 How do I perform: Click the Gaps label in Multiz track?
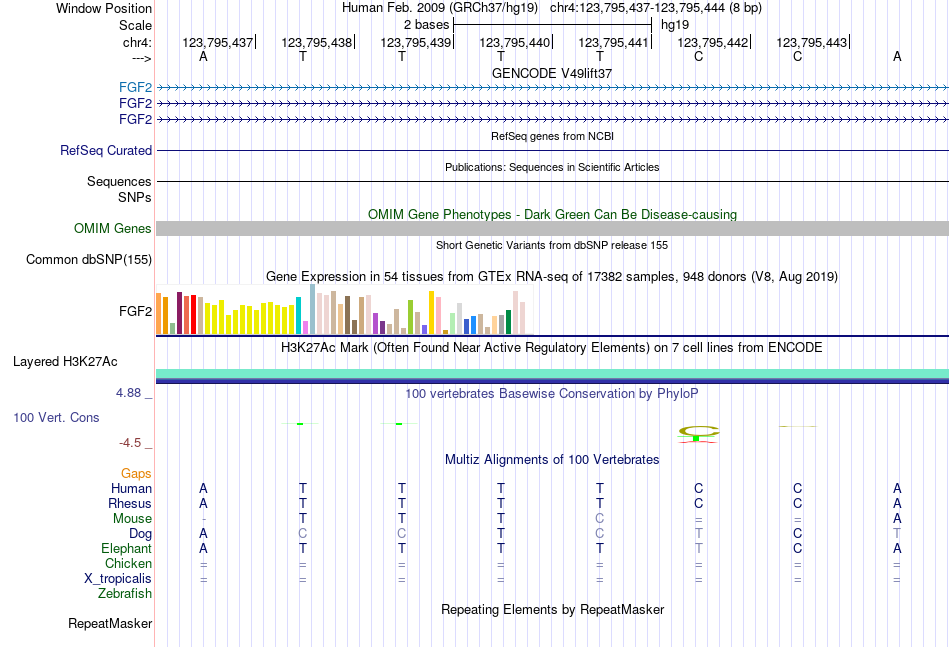click(x=136, y=473)
